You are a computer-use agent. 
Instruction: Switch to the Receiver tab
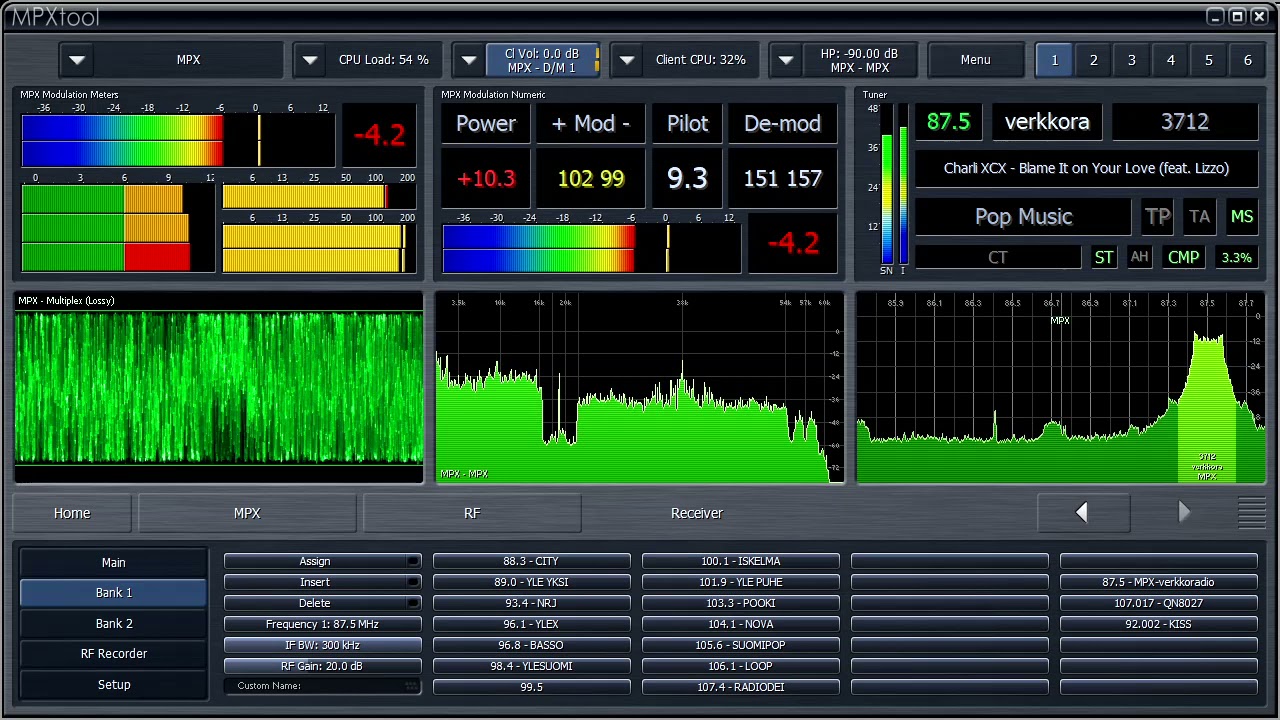[697, 513]
